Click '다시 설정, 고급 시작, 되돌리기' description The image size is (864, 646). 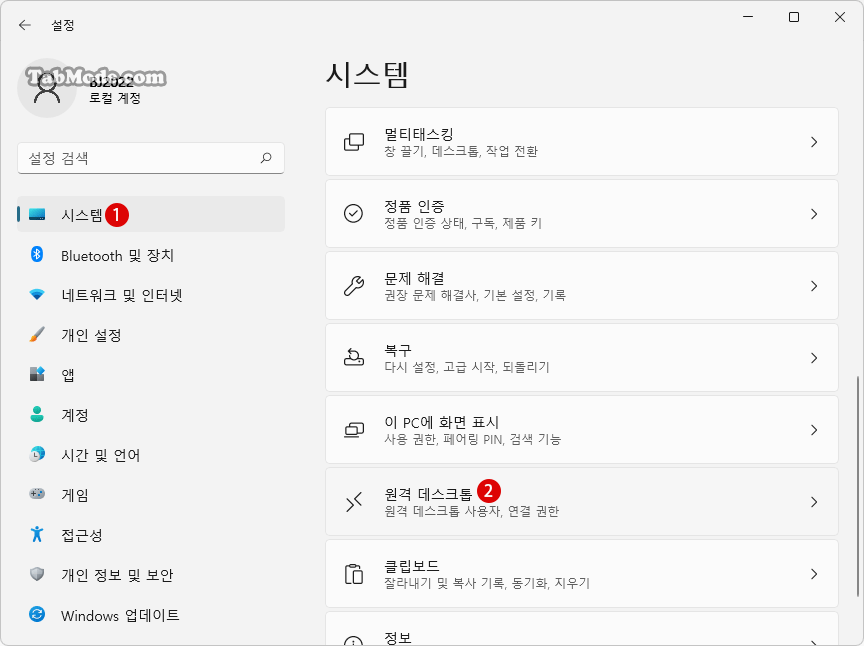tap(467, 367)
